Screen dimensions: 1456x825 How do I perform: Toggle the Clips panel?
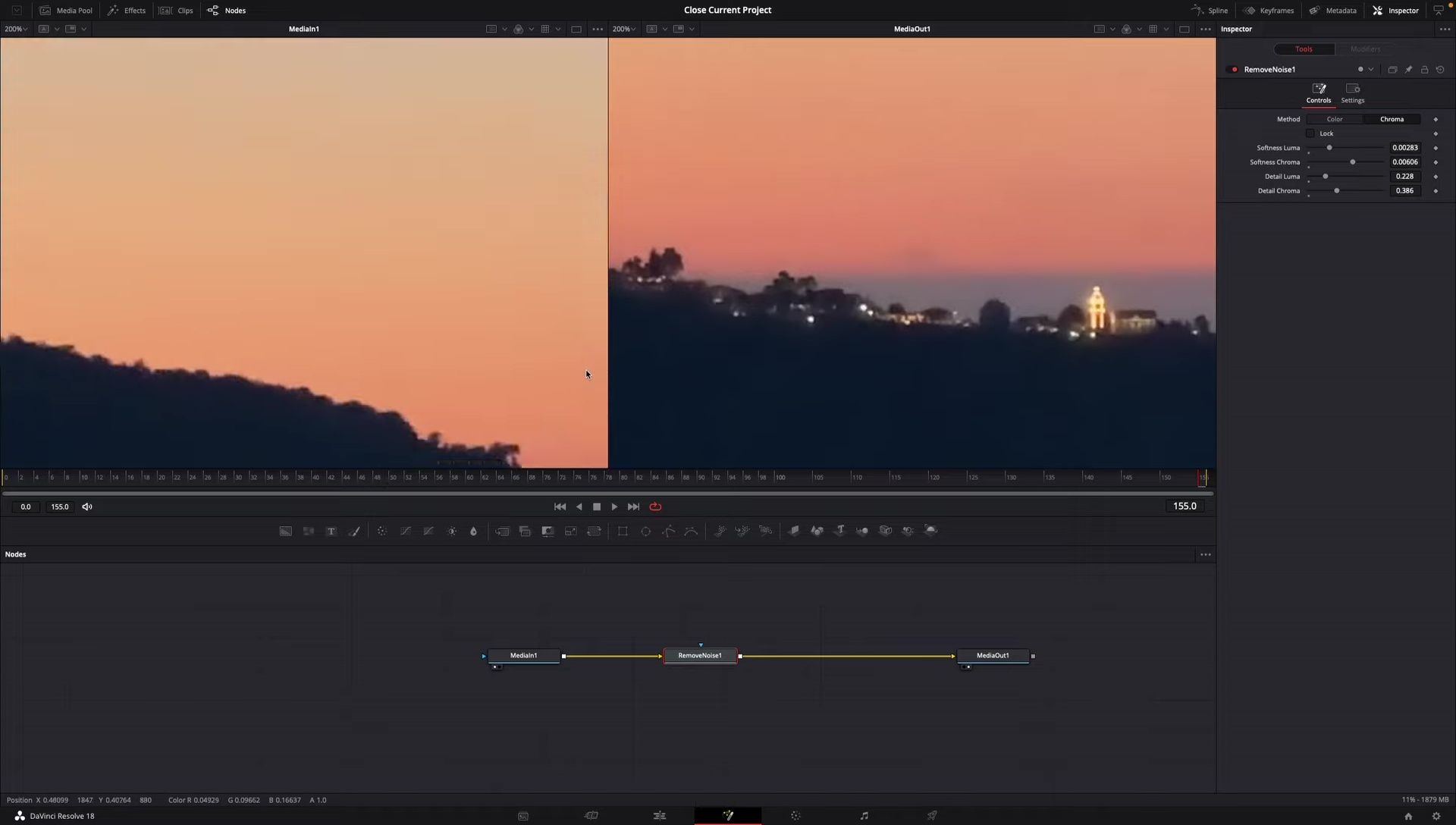coord(176,11)
